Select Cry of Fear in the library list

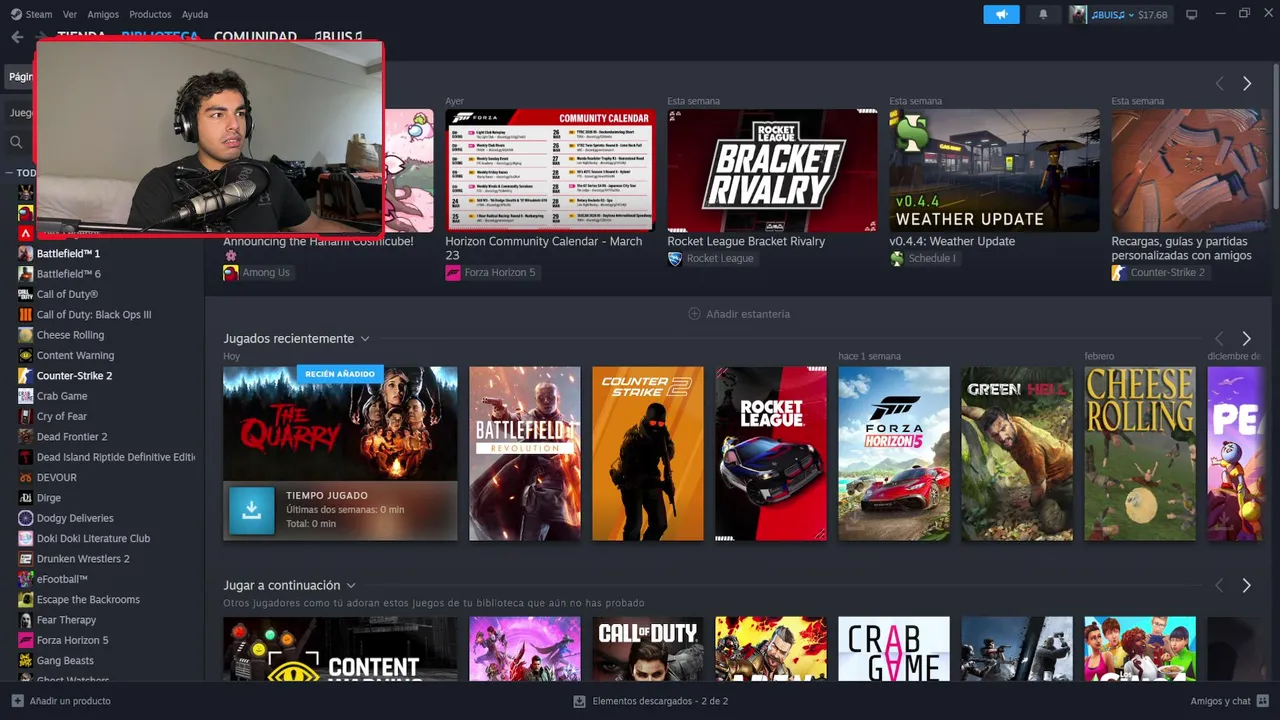(x=62, y=416)
